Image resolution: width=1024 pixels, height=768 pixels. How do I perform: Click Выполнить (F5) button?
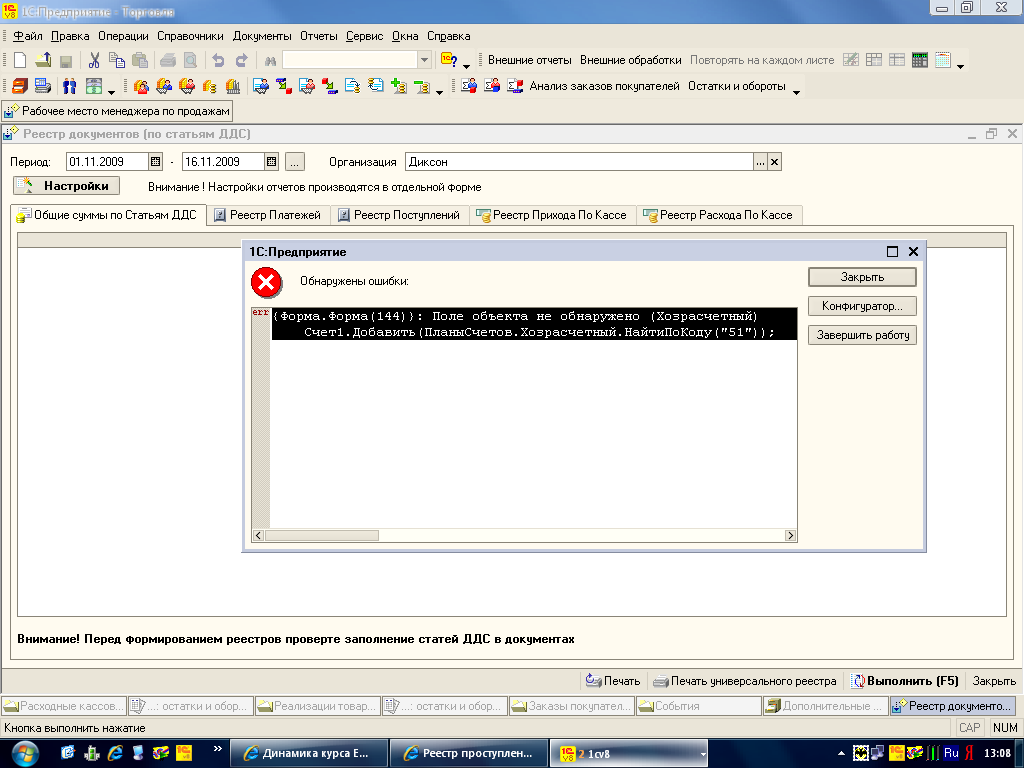point(906,680)
